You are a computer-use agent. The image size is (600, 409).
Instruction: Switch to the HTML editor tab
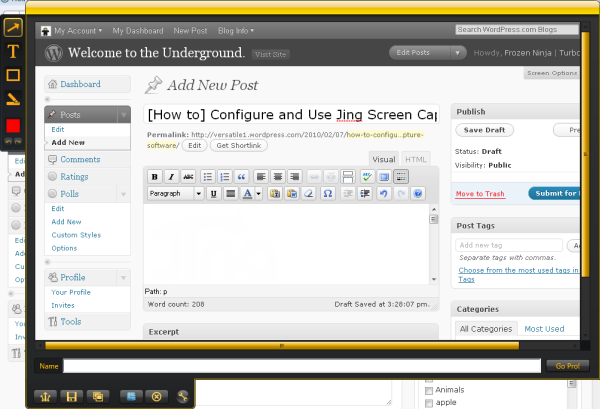click(x=416, y=160)
